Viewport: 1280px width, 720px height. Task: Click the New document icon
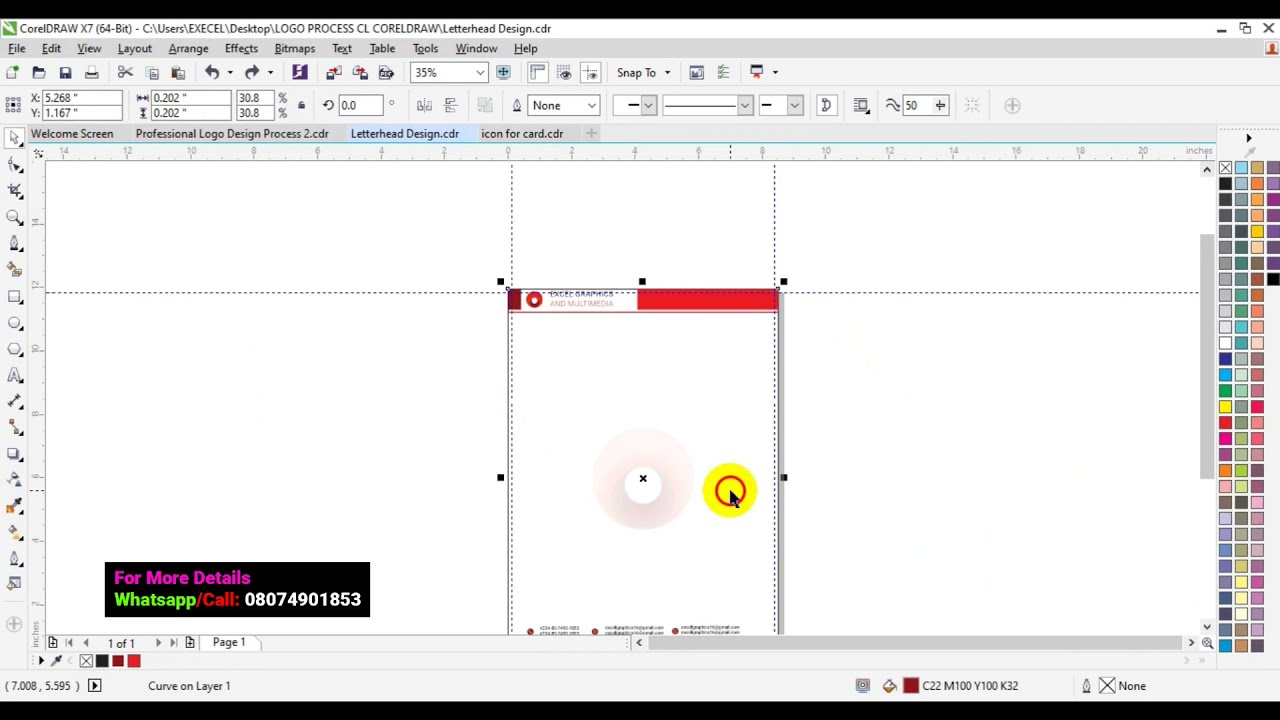[12, 72]
